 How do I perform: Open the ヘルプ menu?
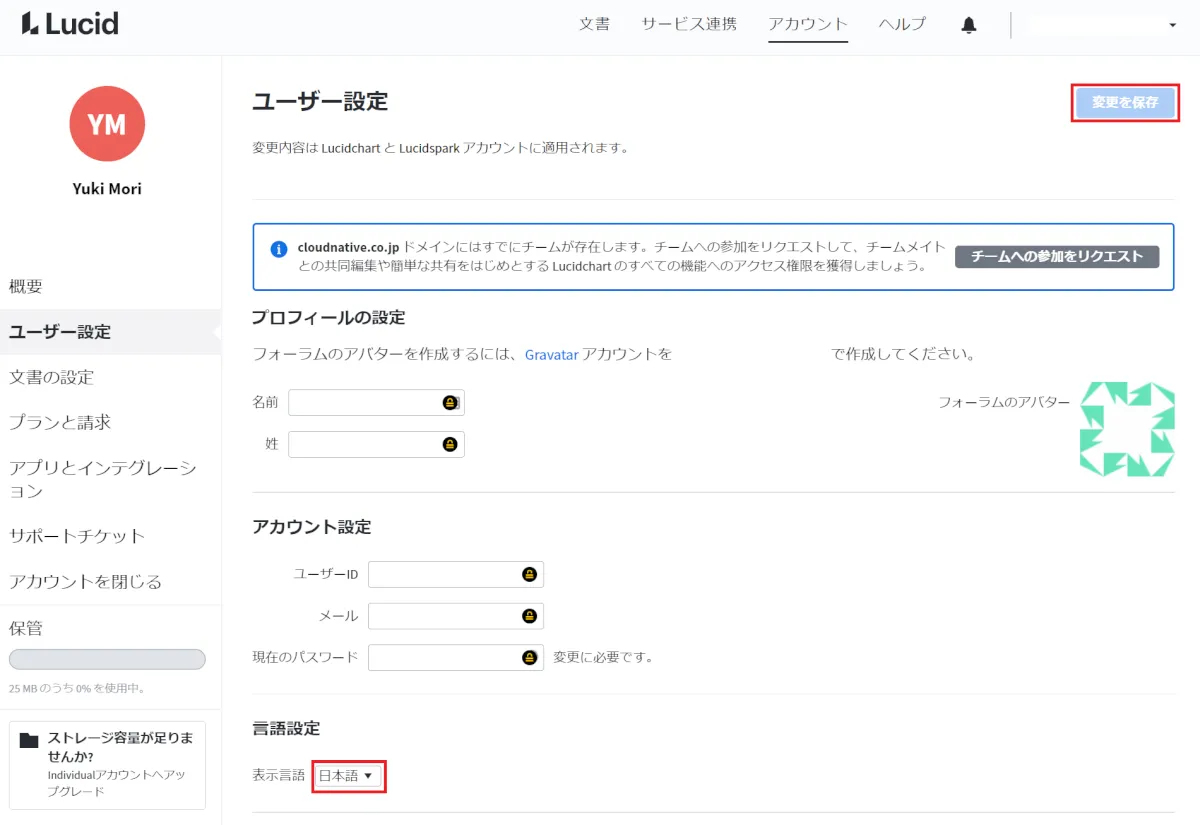[902, 24]
